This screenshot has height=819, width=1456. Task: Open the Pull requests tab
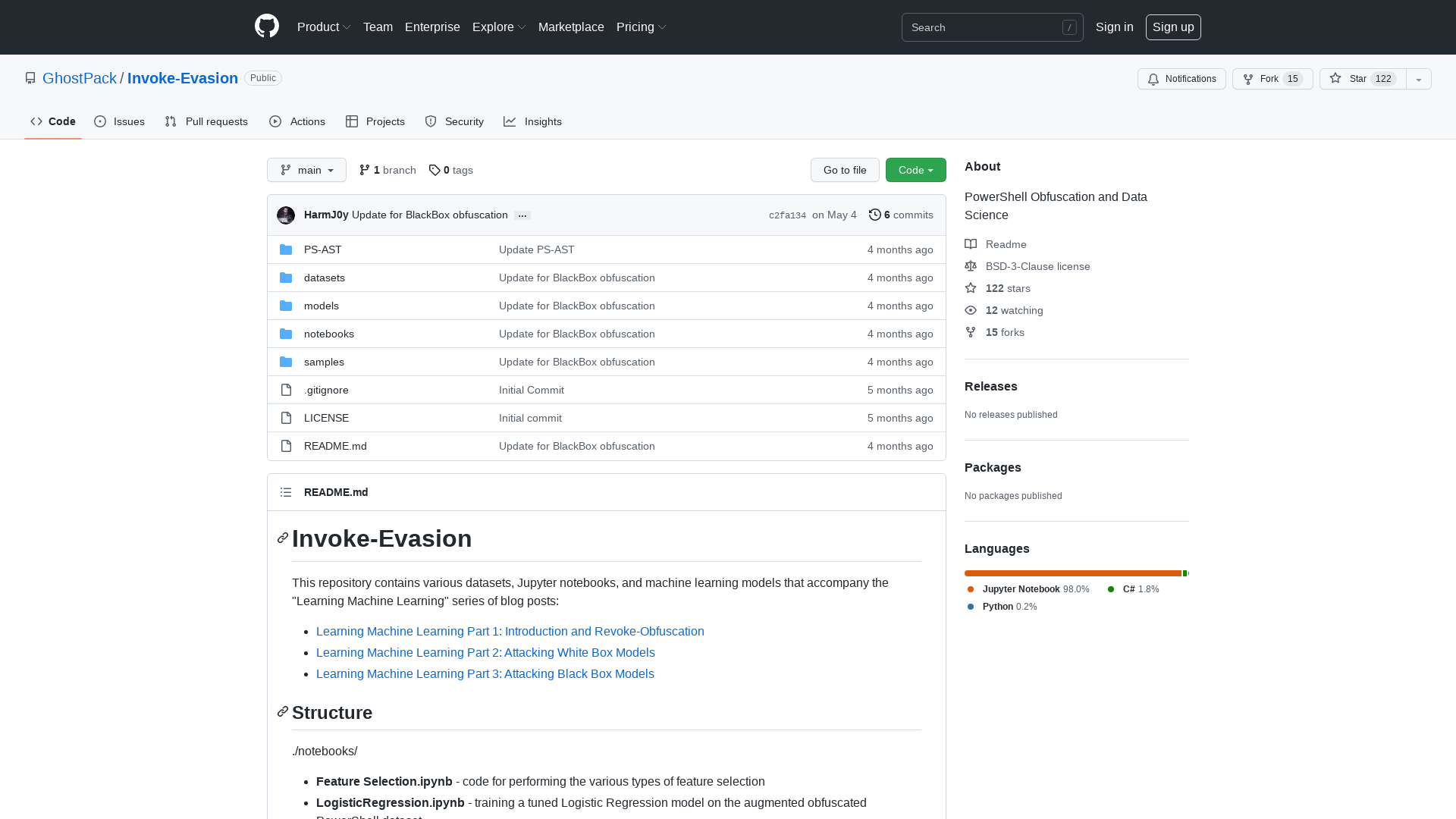[206, 121]
